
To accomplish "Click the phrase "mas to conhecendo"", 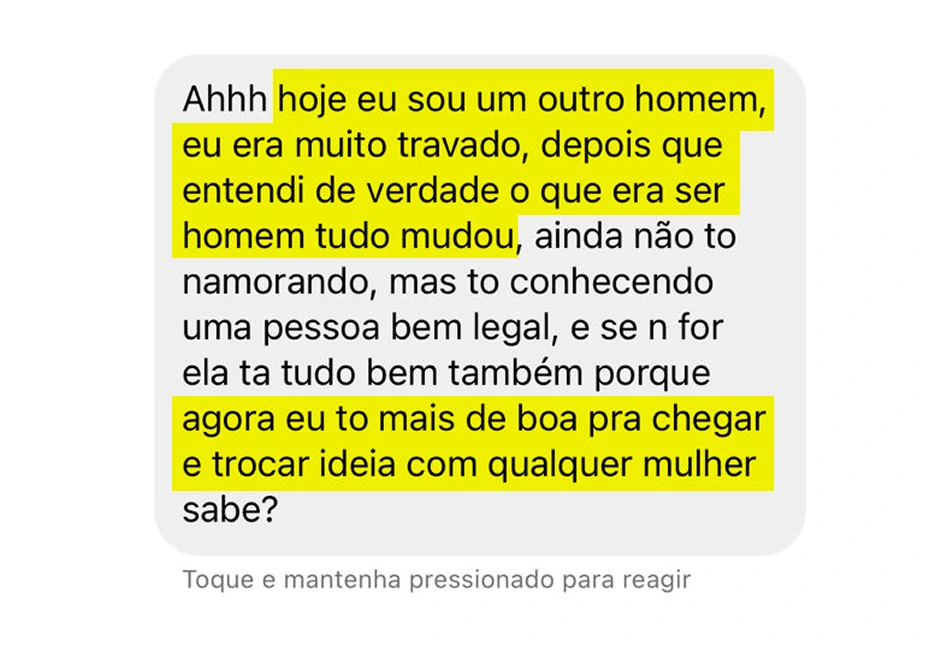I will point(551,283).
